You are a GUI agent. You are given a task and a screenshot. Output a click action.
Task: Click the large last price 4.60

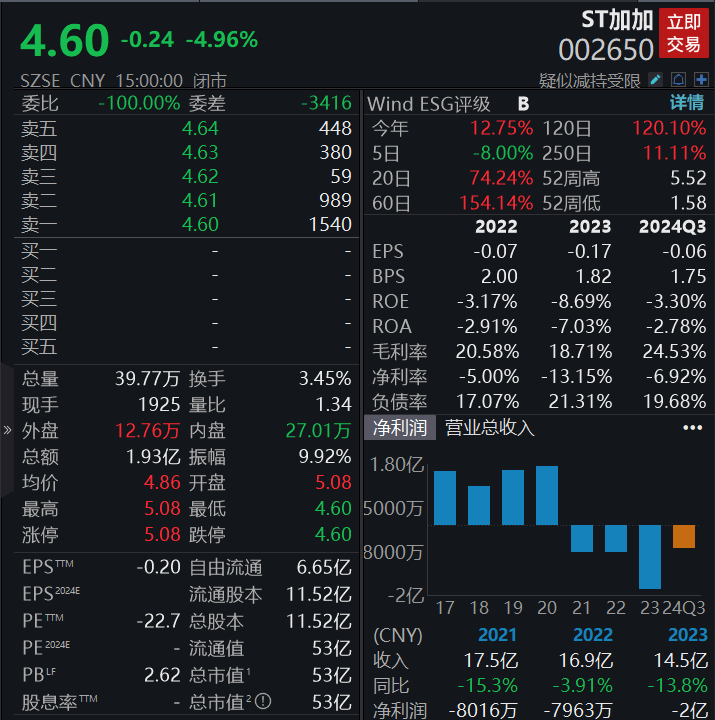pyautogui.click(x=64, y=40)
